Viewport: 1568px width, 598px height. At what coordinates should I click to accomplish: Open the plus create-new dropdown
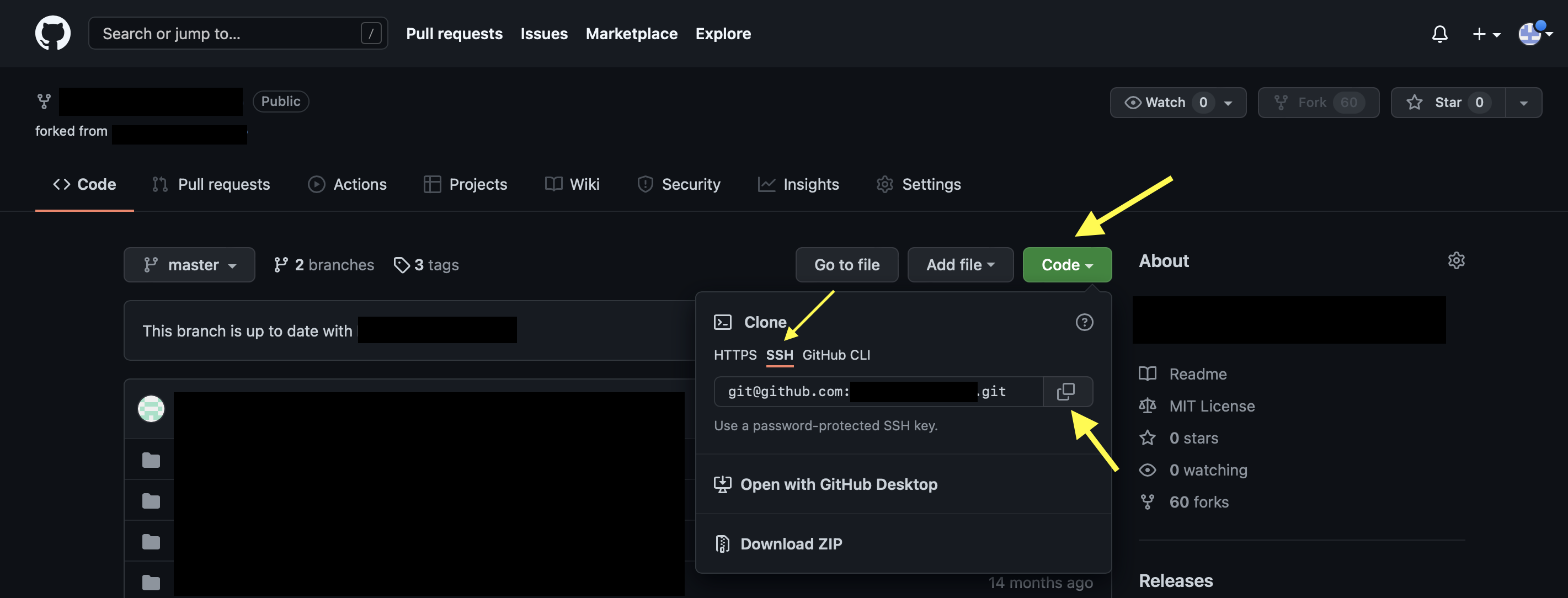click(x=1486, y=34)
